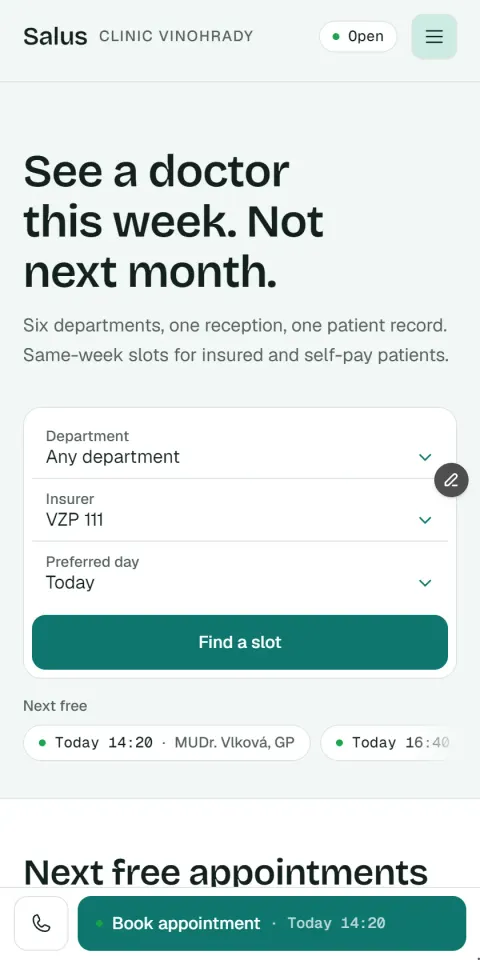
Task: Click the Next free appointments heading
Action: point(225,872)
